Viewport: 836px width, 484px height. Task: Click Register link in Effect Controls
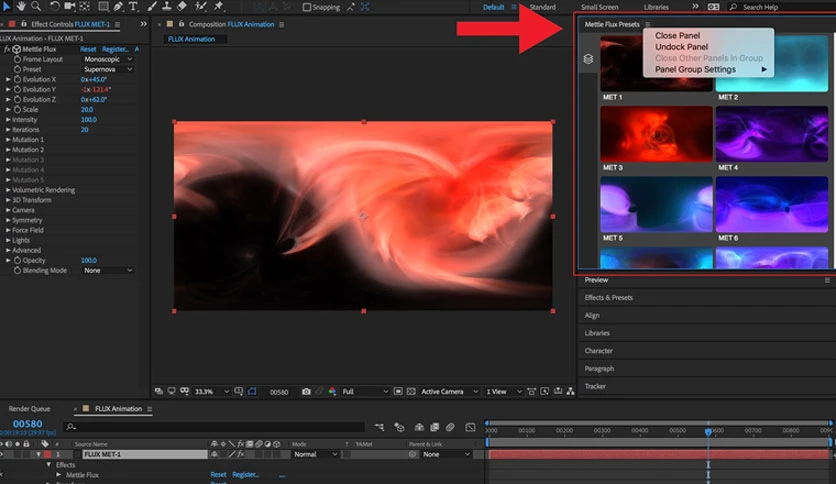(x=115, y=49)
